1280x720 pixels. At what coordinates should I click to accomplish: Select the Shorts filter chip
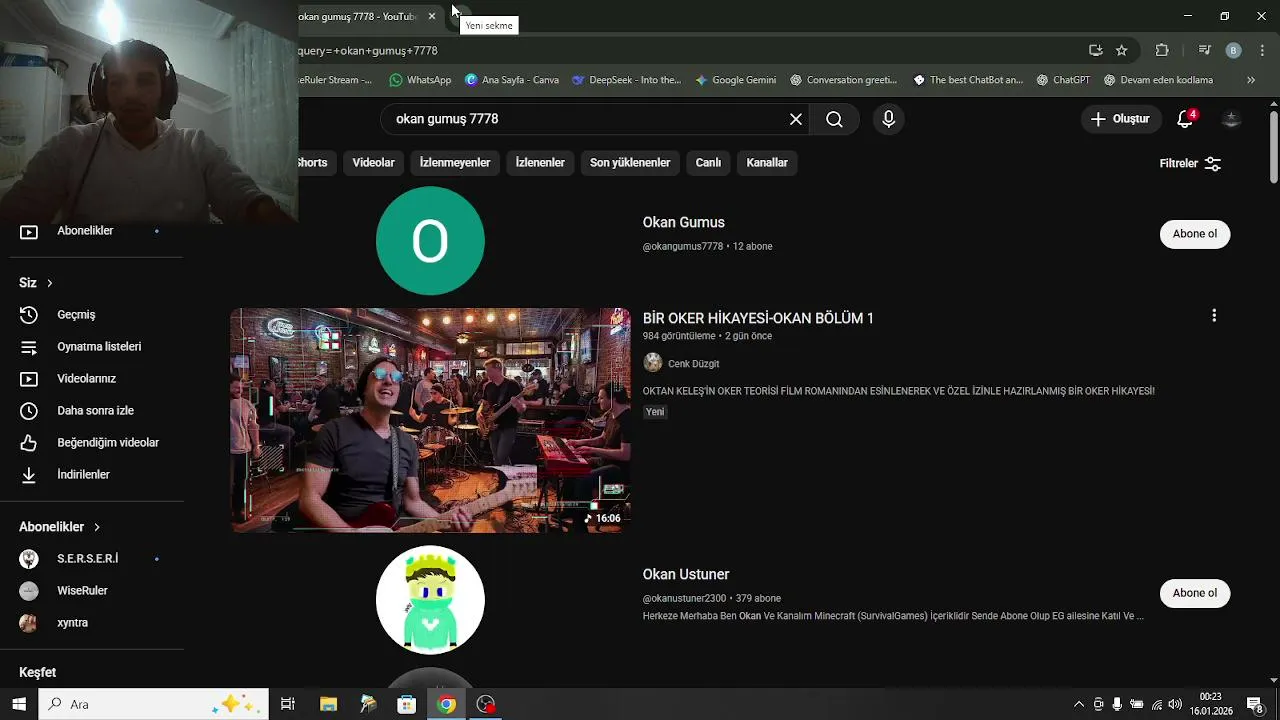click(x=315, y=162)
